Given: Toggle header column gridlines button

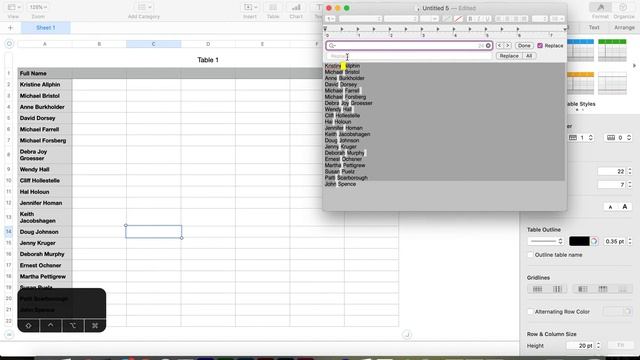Looking at the screenshot, I should tap(582, 289).
